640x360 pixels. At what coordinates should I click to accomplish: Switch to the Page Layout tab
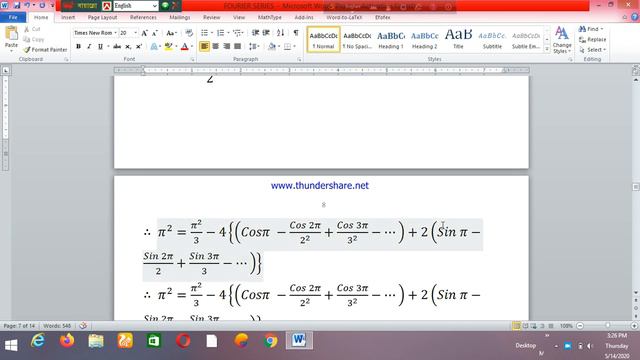(102, 17)
